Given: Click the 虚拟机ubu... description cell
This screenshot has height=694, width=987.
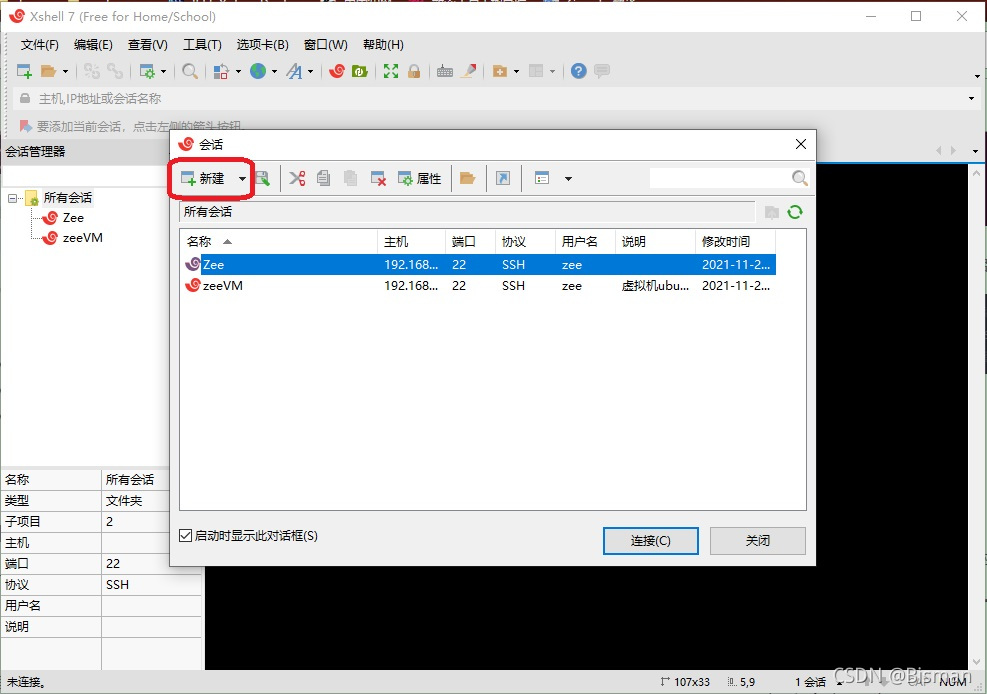Looking at the screenshot, I should pos(655,286).
